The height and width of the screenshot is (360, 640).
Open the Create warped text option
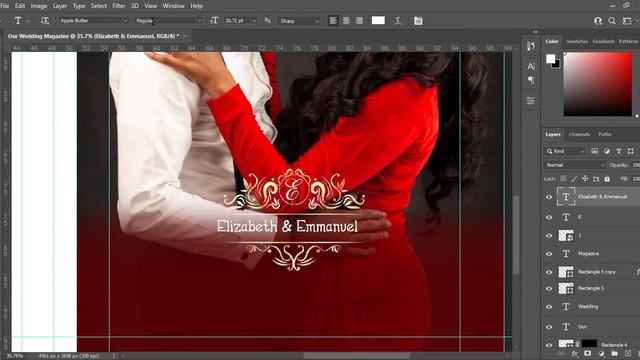[398, 20]
